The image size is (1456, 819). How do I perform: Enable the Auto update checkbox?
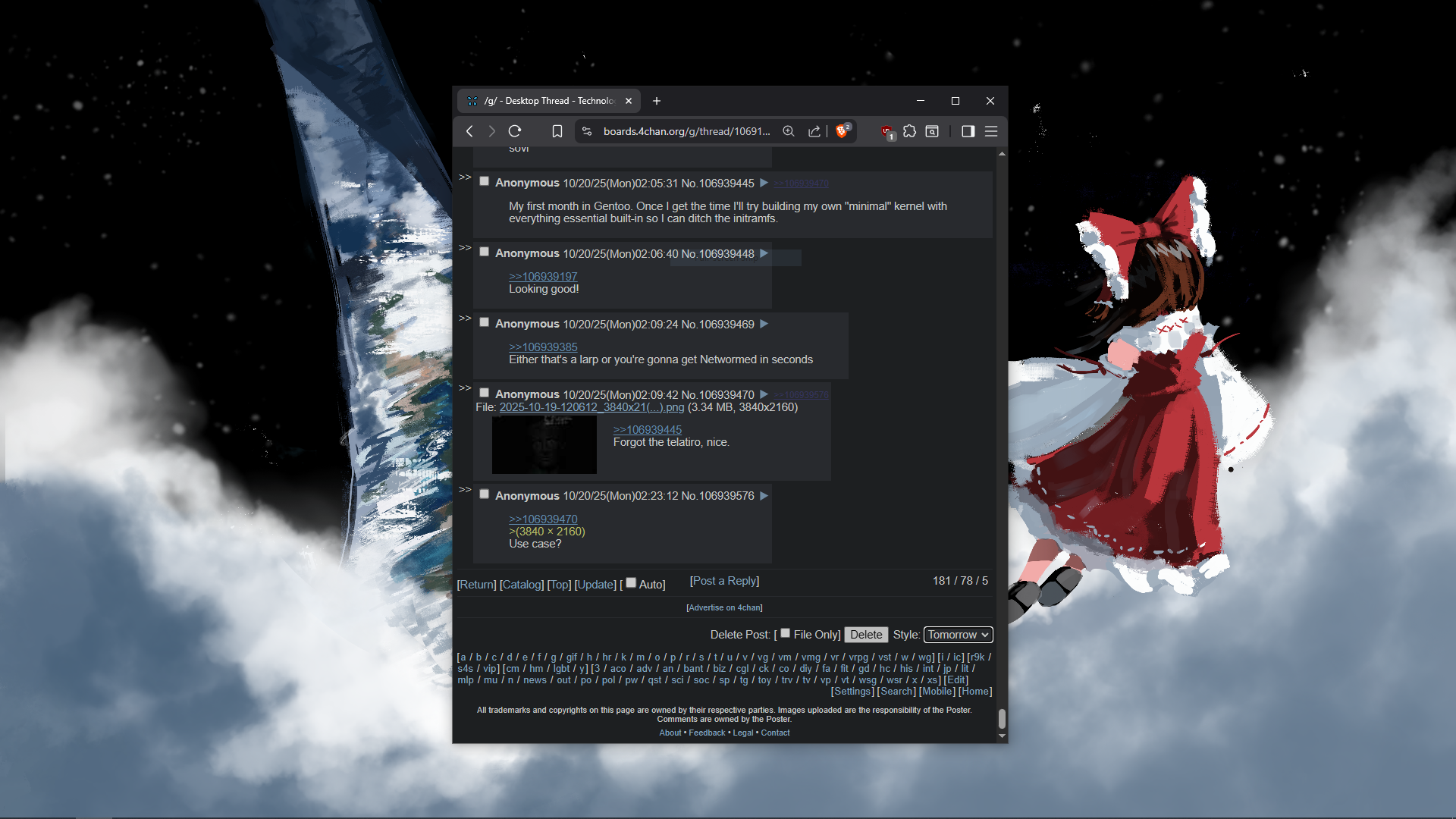631,582
